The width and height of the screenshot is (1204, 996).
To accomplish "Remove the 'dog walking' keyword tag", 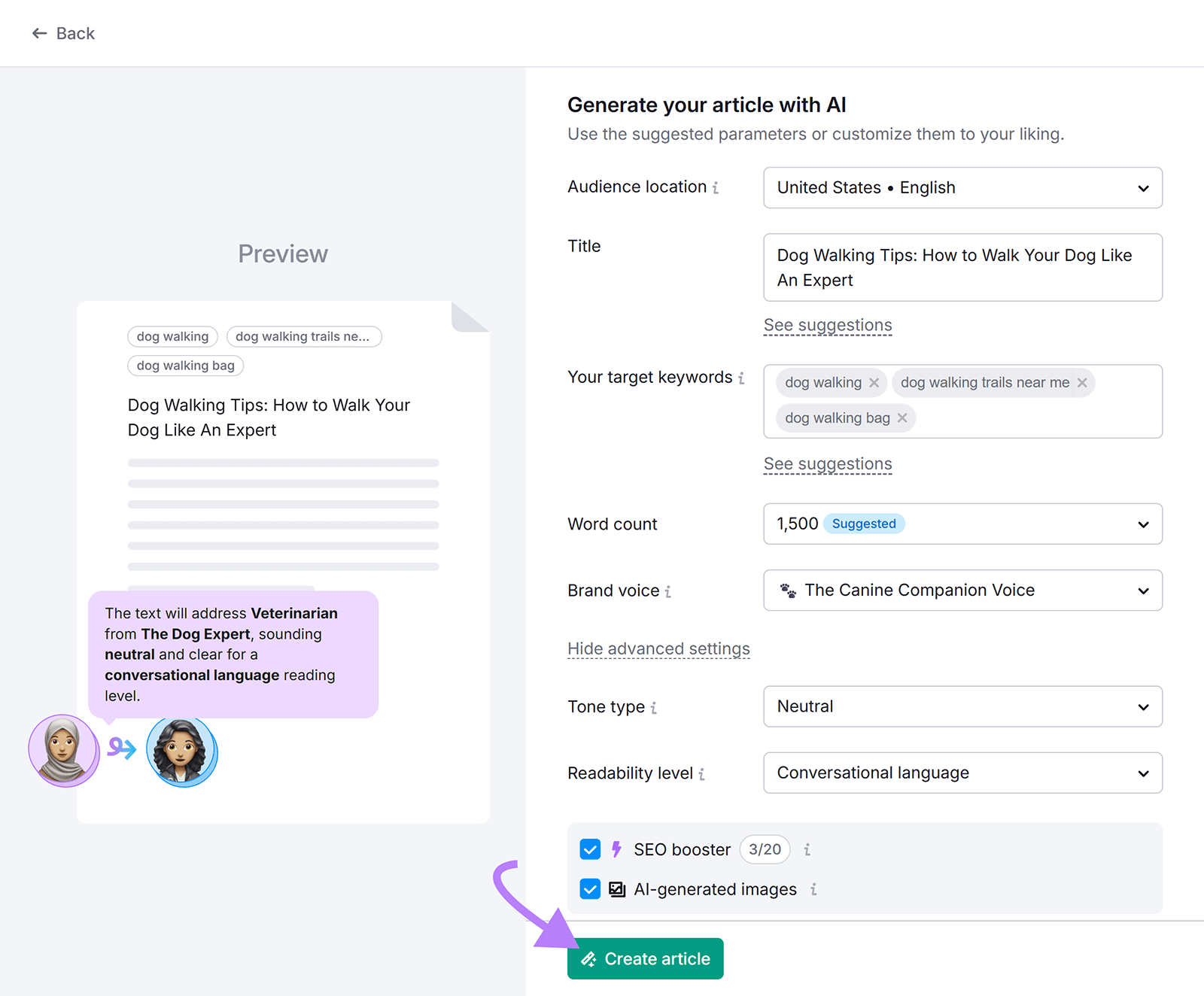I will coord(874,383).
